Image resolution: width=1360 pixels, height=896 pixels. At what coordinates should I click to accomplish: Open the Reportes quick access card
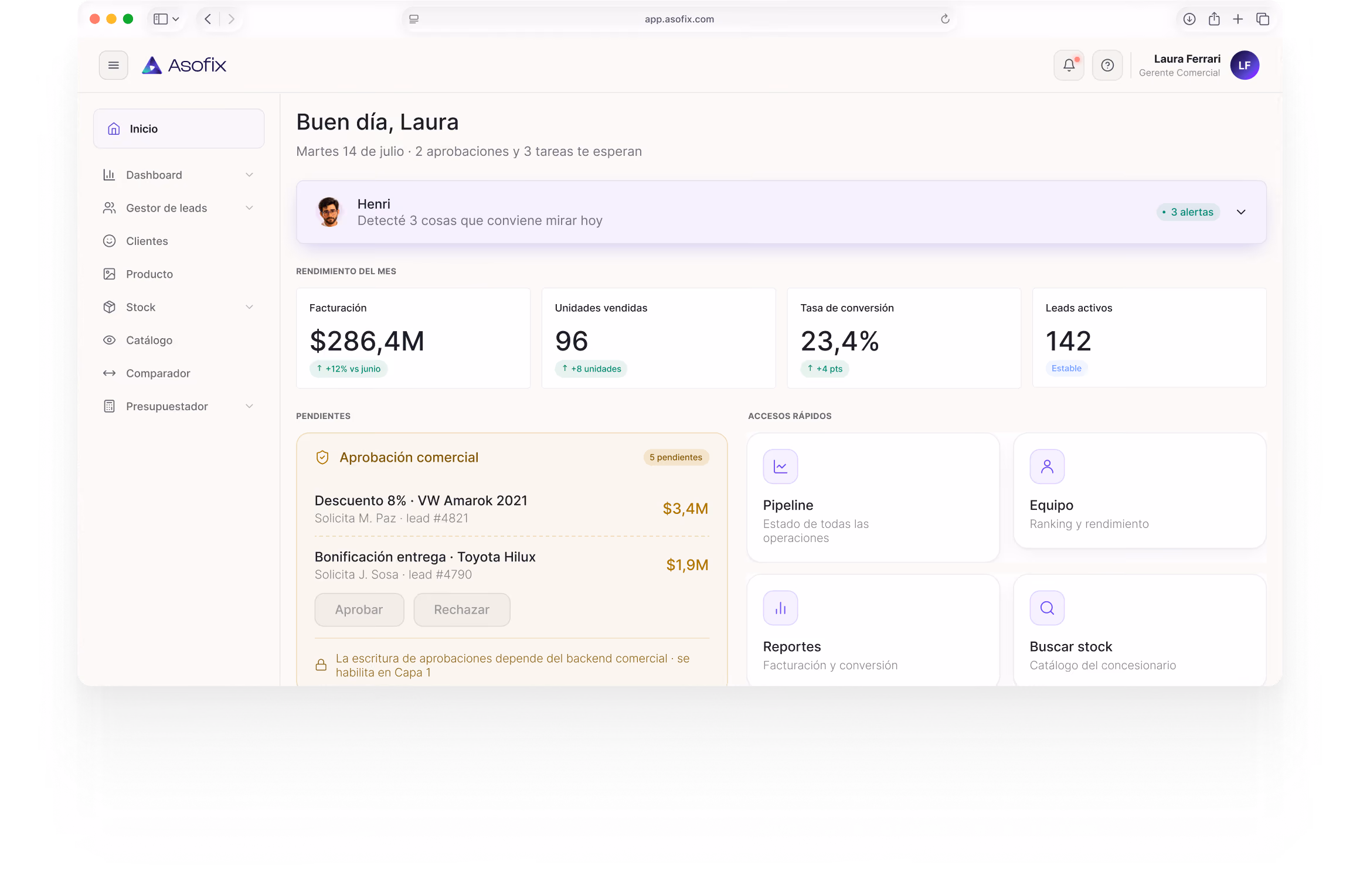coord(873,631)
